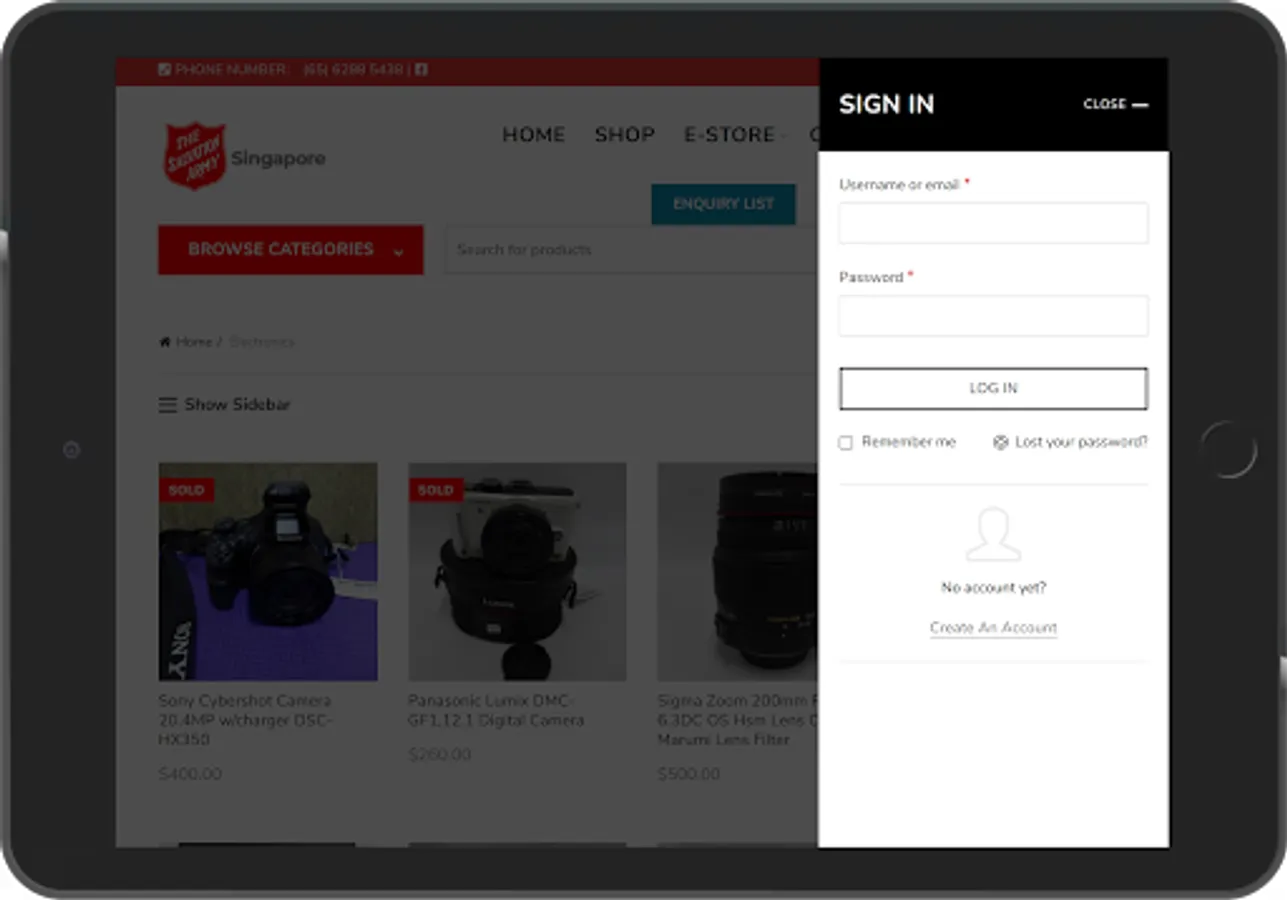Open Sony Cybershot Camera product title
This screenshot has height=900, width=1287.
click(x=246, y=720)
